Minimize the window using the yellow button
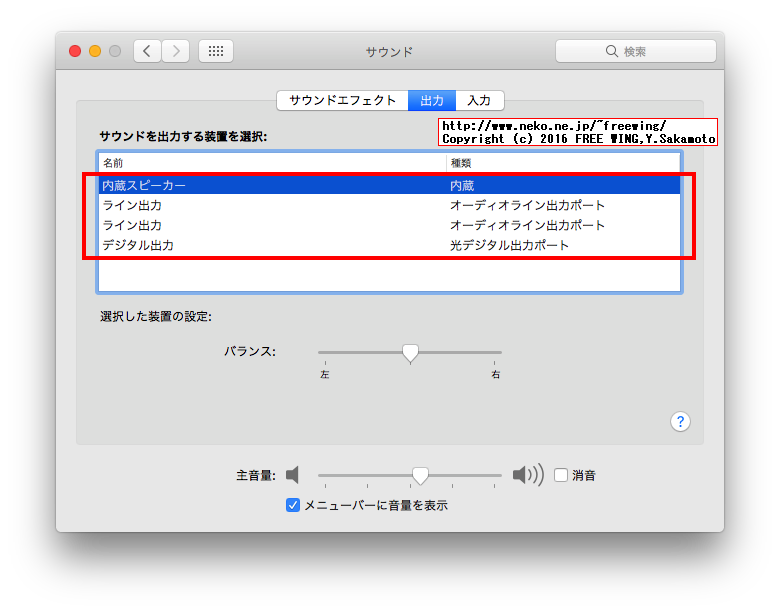780x612 pixels. tap(95, 51)
